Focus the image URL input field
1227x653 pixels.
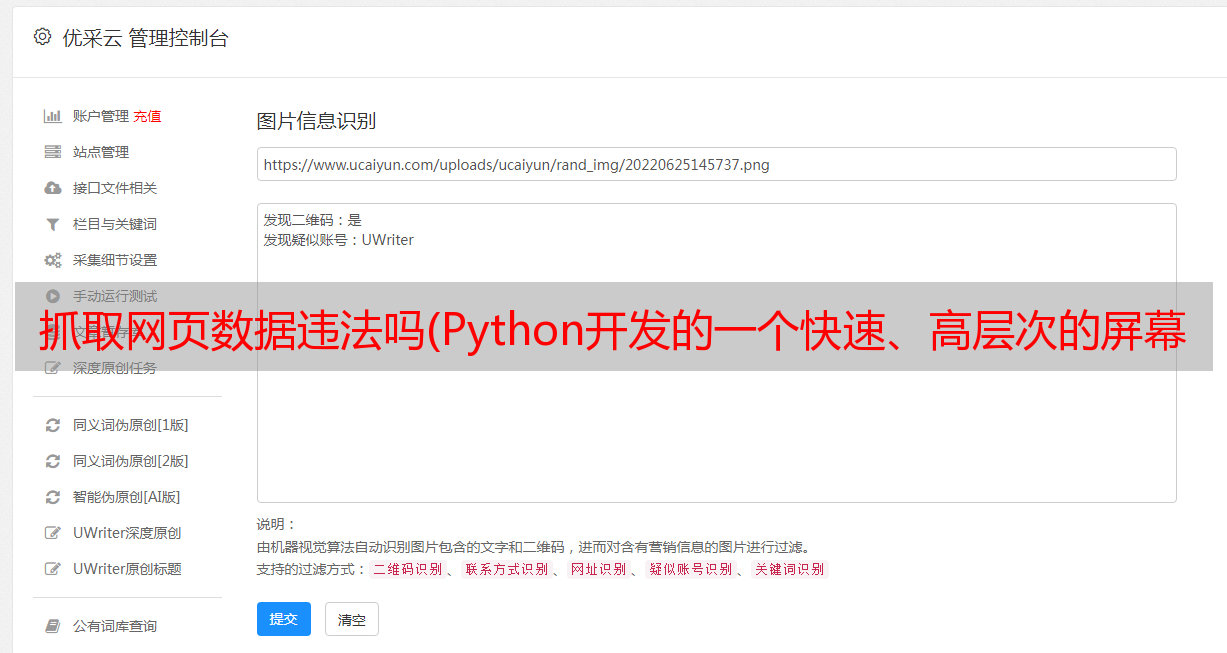pos(716,164)
